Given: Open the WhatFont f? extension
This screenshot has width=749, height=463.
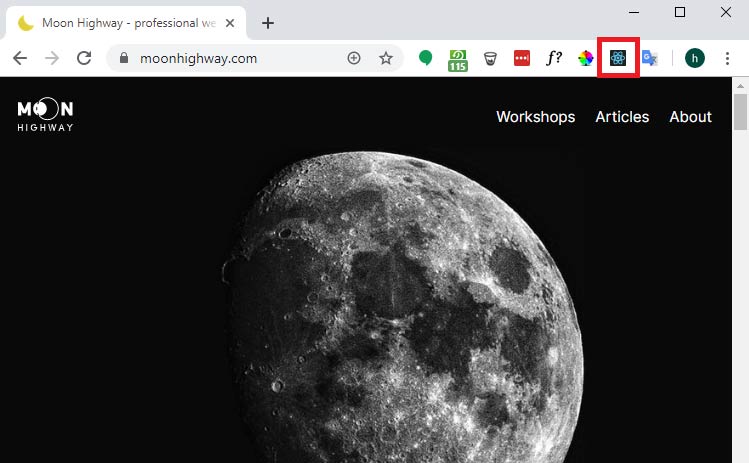Looking at the screenshot, I should point(554,58).
